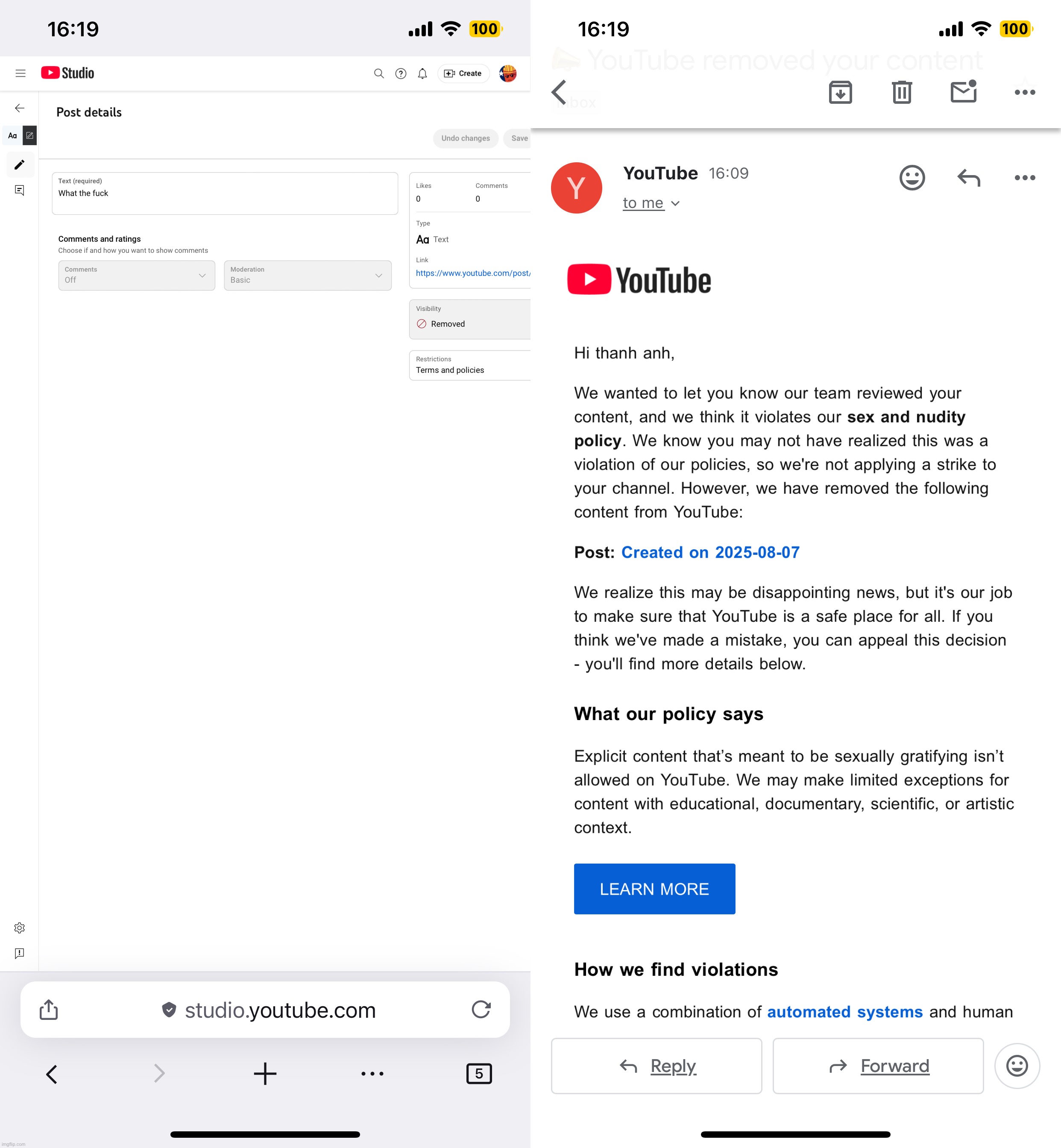Screen dimensions: 1061x1148
Task: Tap the browser share icon
Action: tap(49, 1009)
